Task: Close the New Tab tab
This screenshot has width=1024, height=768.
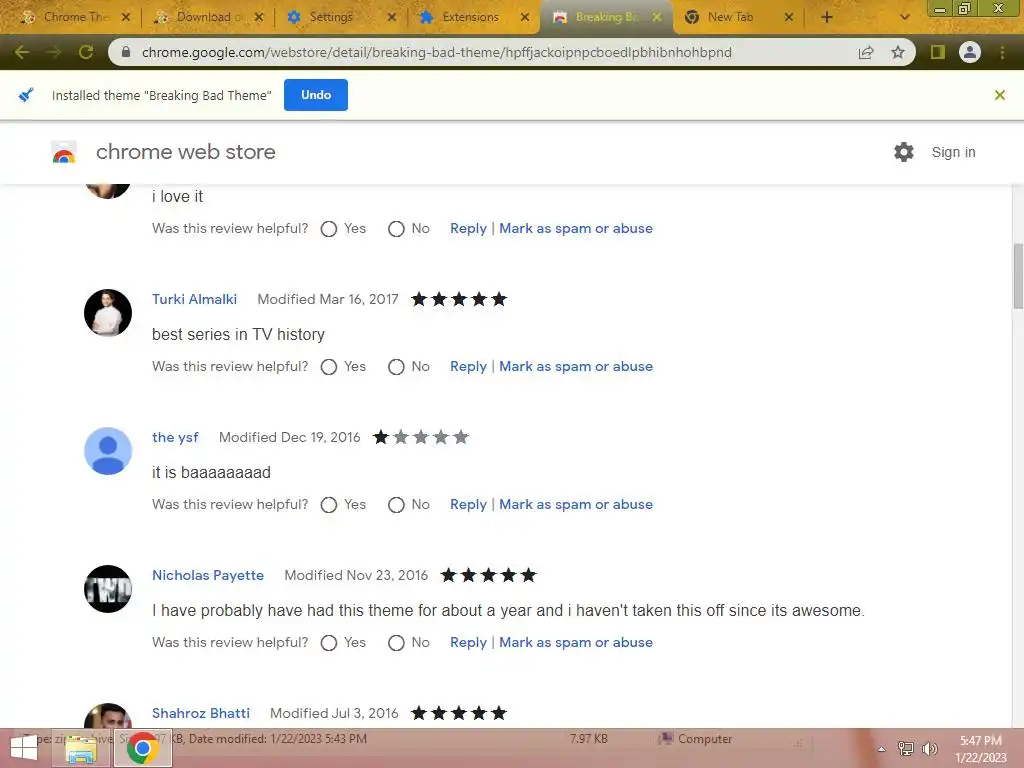Action: tap(789, 17)
